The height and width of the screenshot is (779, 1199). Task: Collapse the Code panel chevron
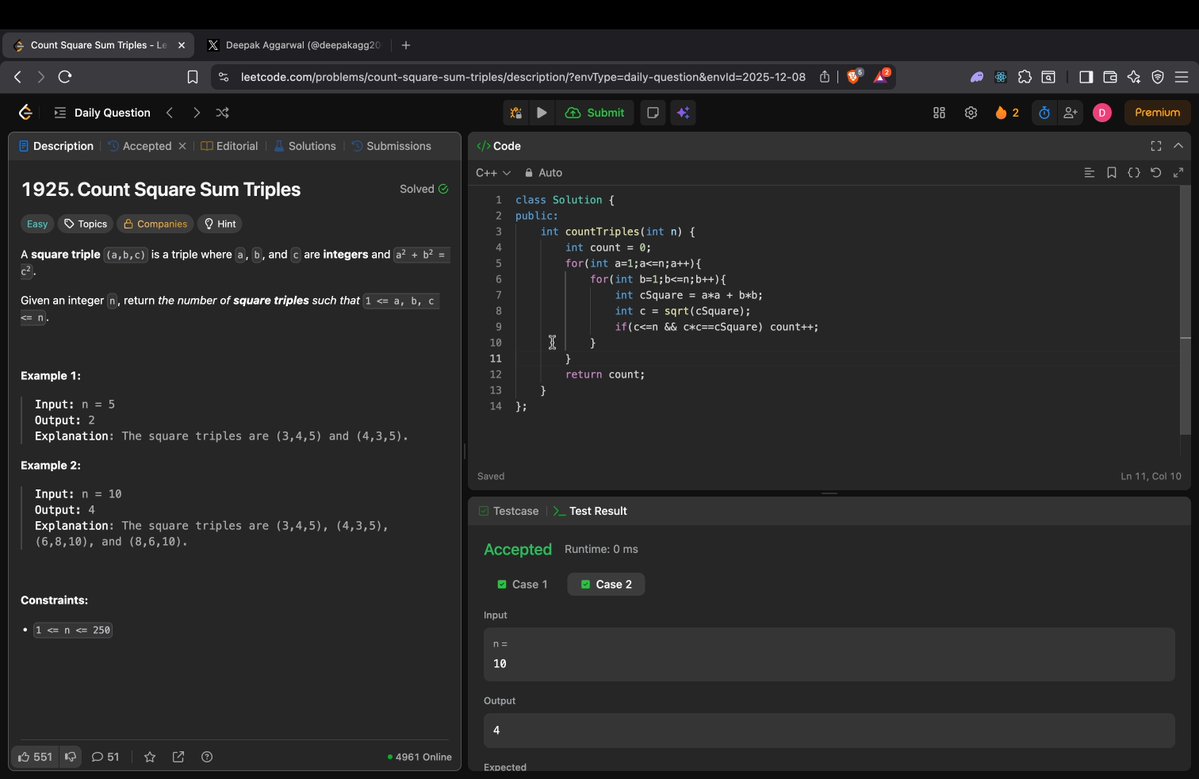point(1178,145)
